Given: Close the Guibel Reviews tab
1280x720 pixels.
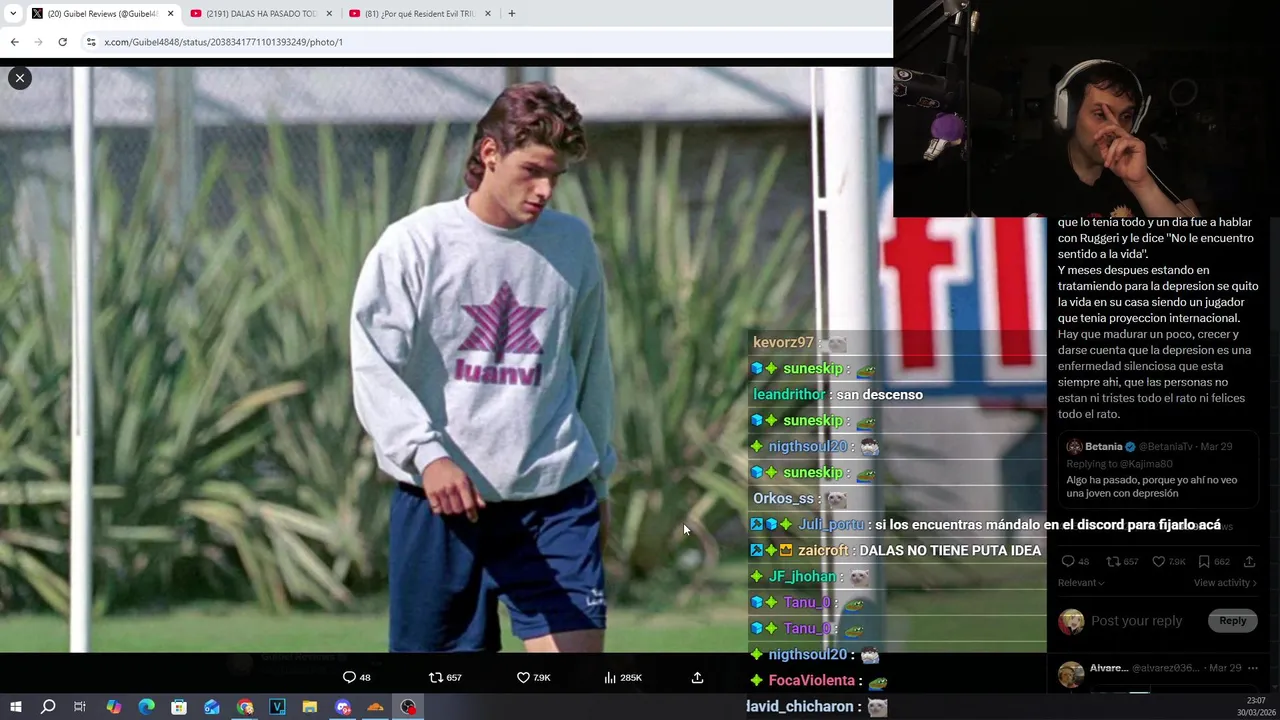Looking at the screenshot, I should point(170,13).
